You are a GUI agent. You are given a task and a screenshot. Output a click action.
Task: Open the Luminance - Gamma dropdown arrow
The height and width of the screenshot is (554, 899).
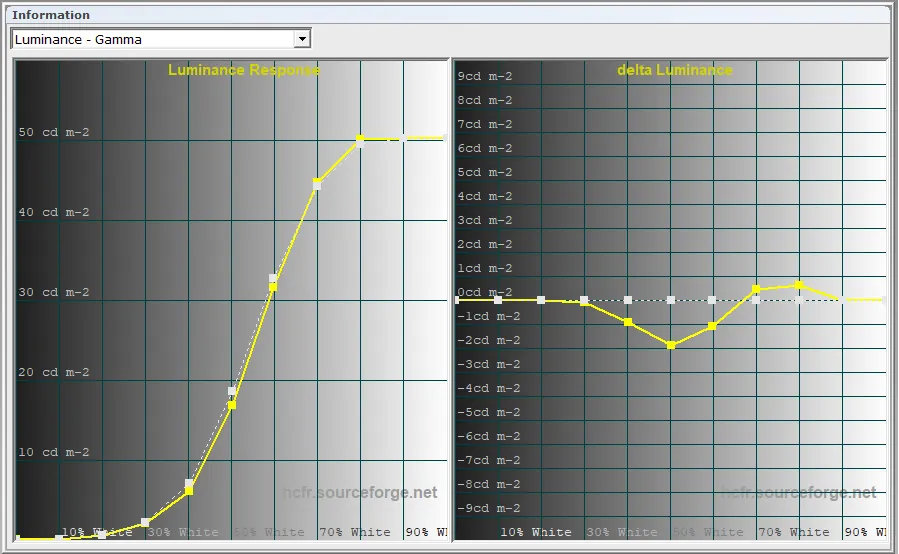click(x=302, y=39)
